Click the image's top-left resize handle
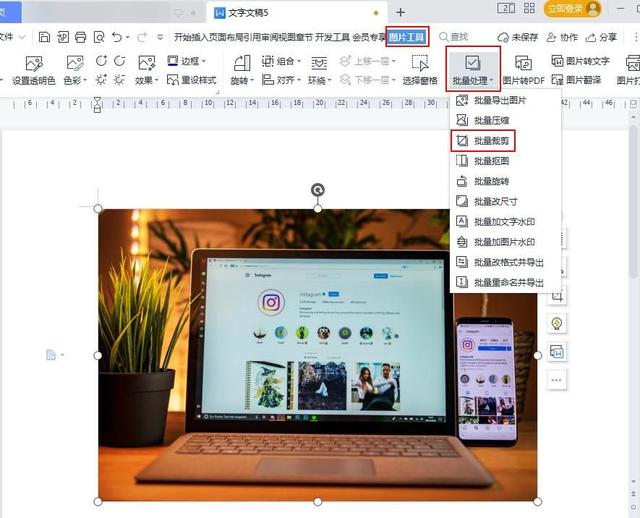Screen dimensions: 640x518 [98, 209]
